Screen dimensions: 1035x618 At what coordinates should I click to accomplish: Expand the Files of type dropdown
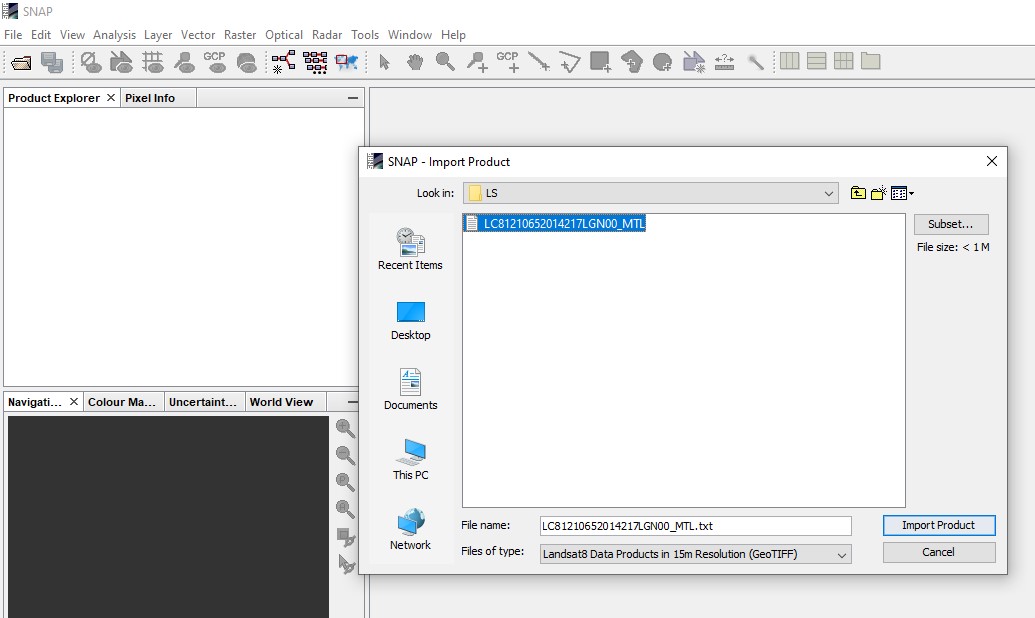(x=842, y=555)
